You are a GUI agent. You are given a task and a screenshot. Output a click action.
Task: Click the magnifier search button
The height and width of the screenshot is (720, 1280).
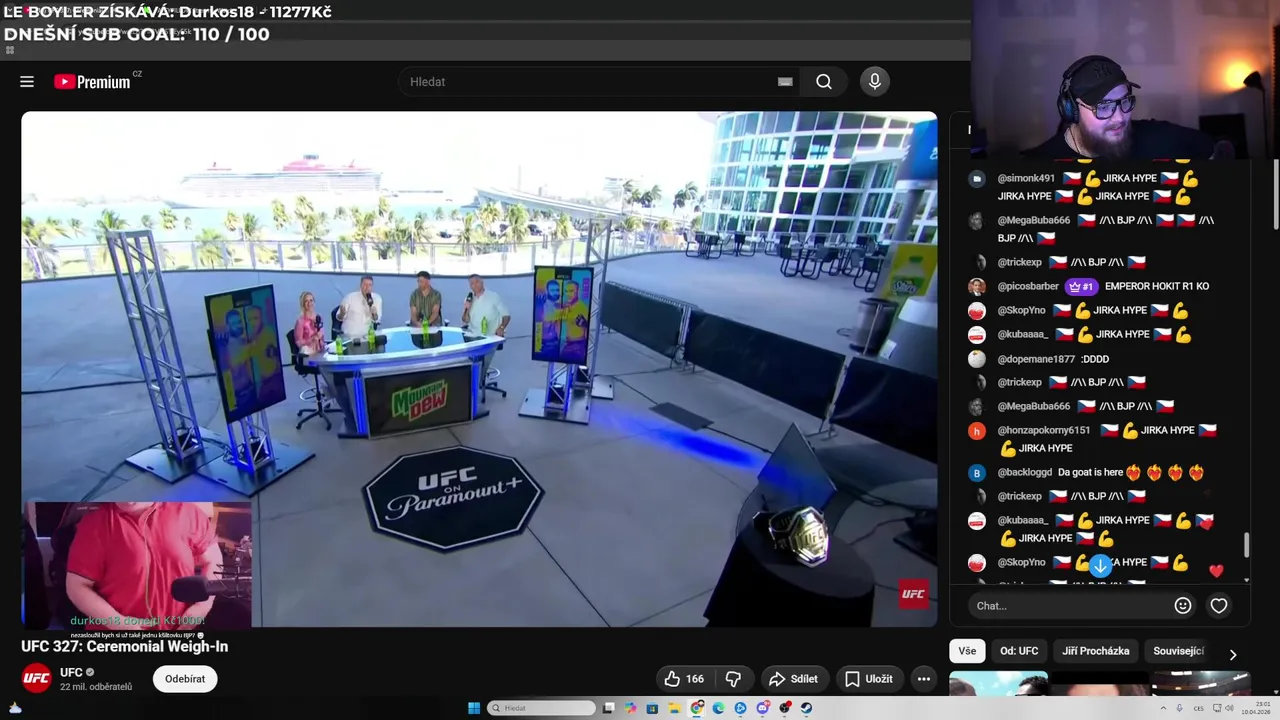click(x=824, y=82)
